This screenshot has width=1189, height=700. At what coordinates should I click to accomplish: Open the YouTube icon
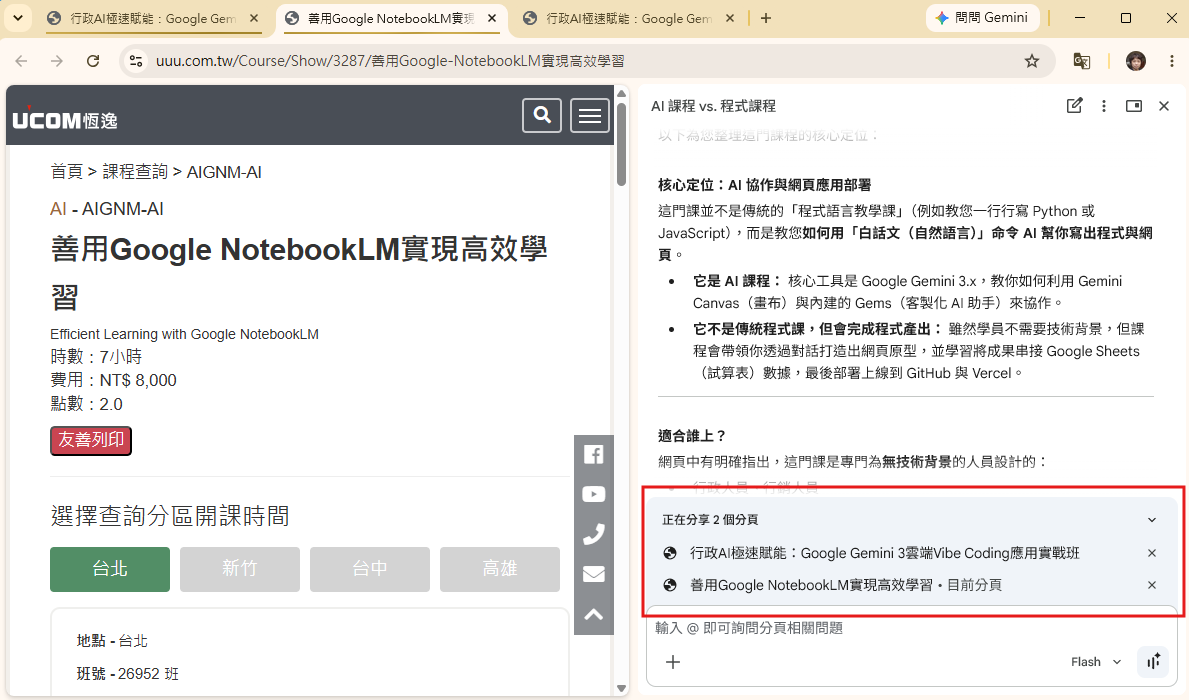point(594,494)
